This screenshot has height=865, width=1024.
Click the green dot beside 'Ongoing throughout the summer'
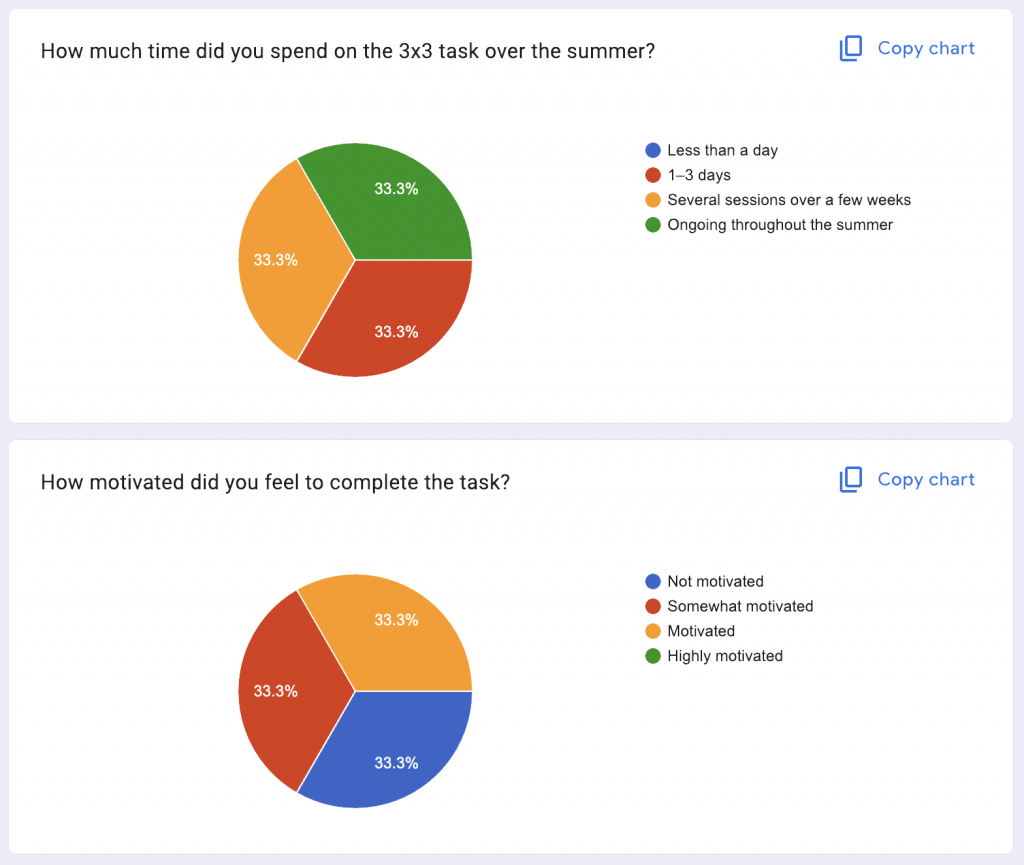653,225
